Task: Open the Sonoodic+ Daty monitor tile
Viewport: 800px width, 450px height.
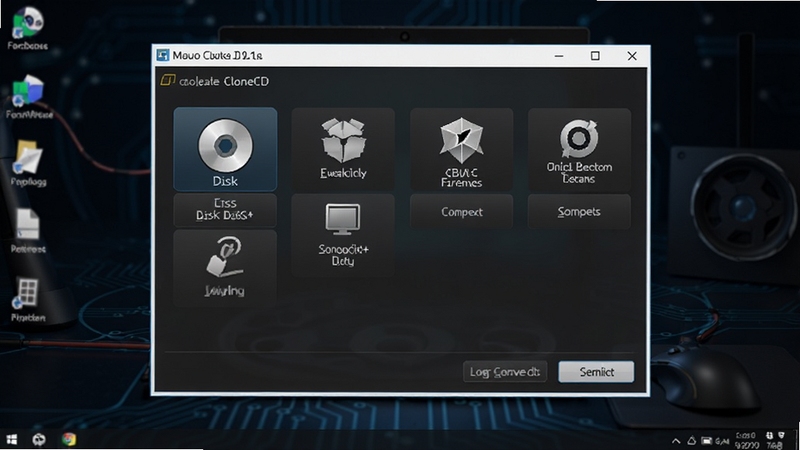Action: click(343, 235)
